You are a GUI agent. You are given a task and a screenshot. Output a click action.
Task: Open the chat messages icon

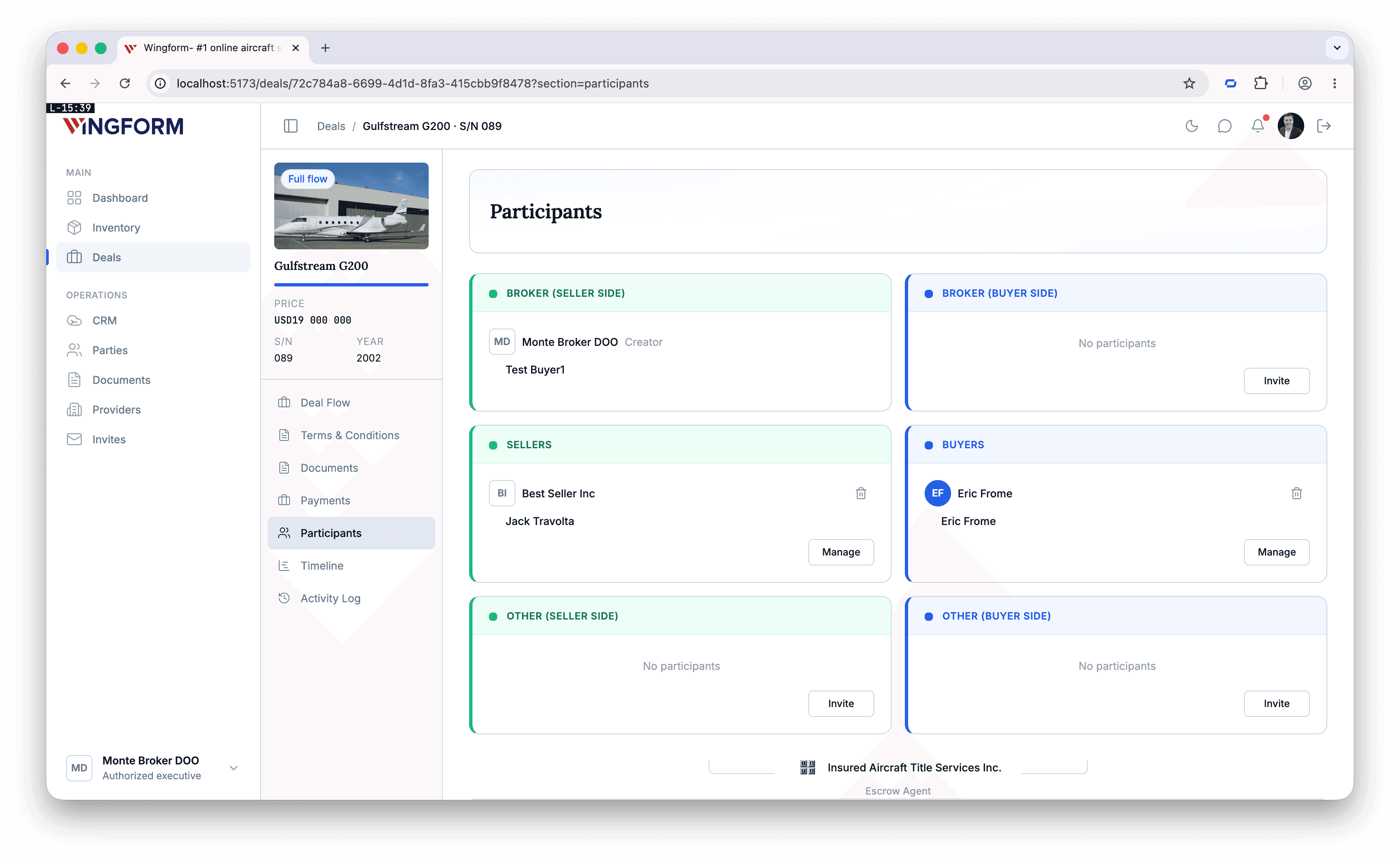pyautogui.click(x=1224, y=126)
